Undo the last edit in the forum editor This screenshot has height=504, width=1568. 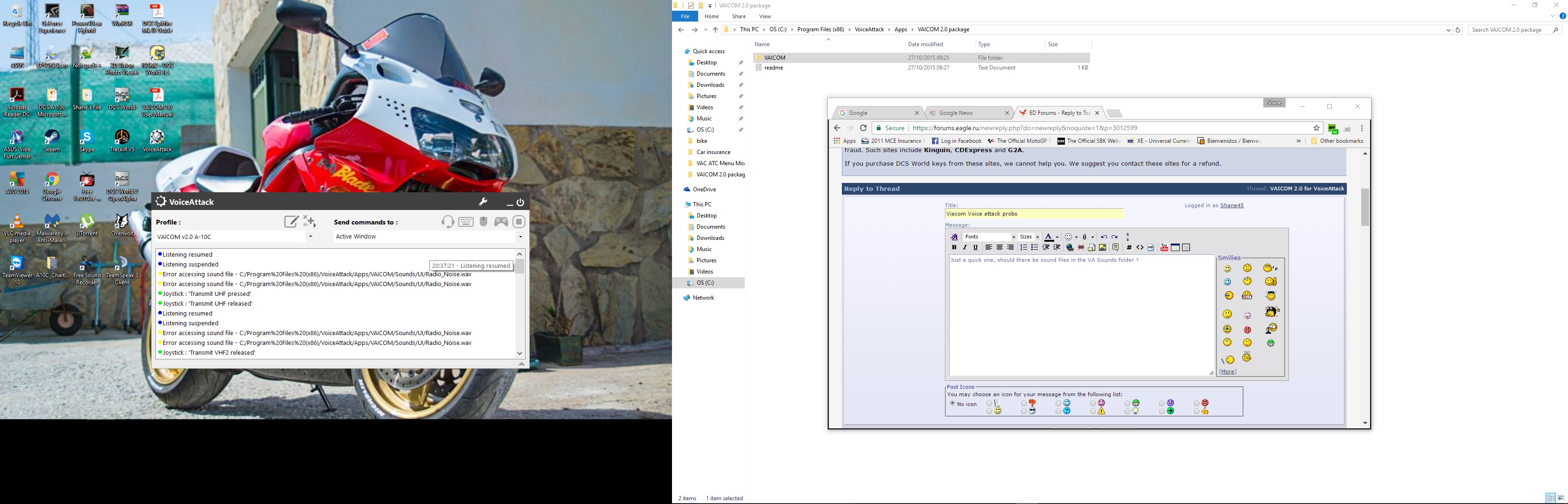coord(1104,238)
